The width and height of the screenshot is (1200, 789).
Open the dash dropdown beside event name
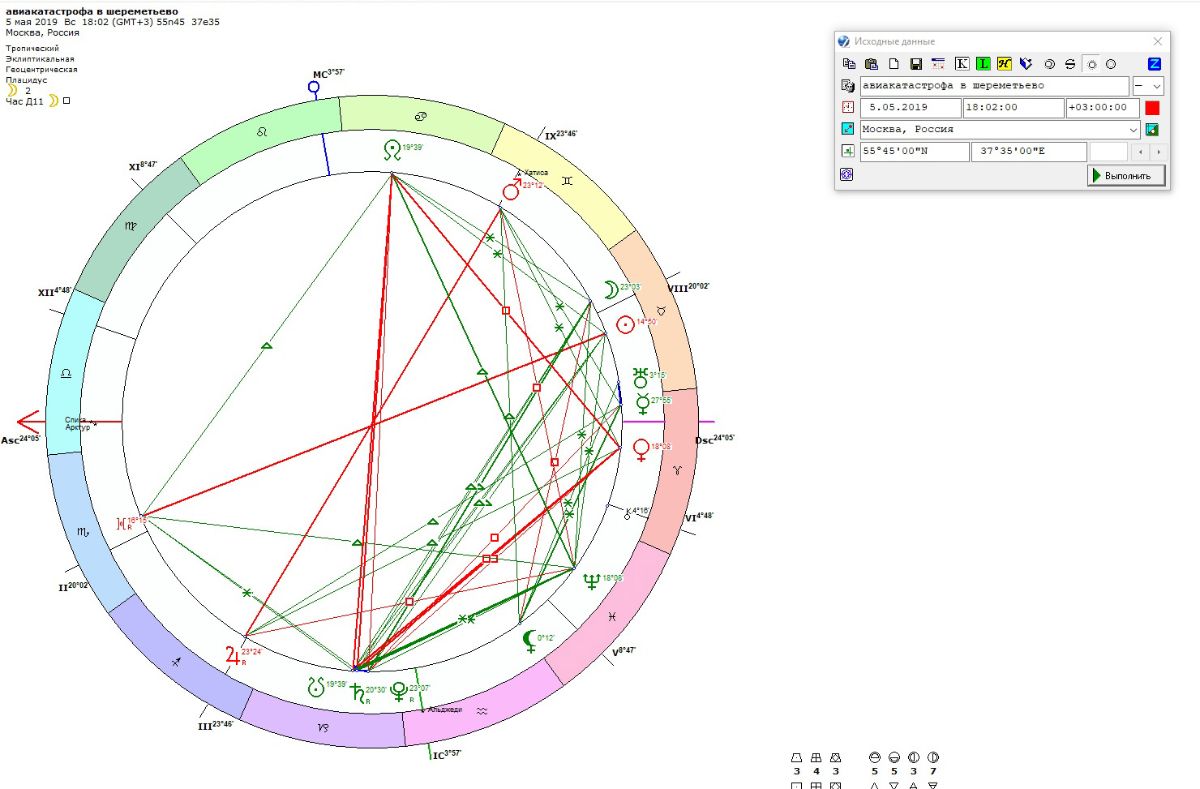click(x=1147, y=86)
